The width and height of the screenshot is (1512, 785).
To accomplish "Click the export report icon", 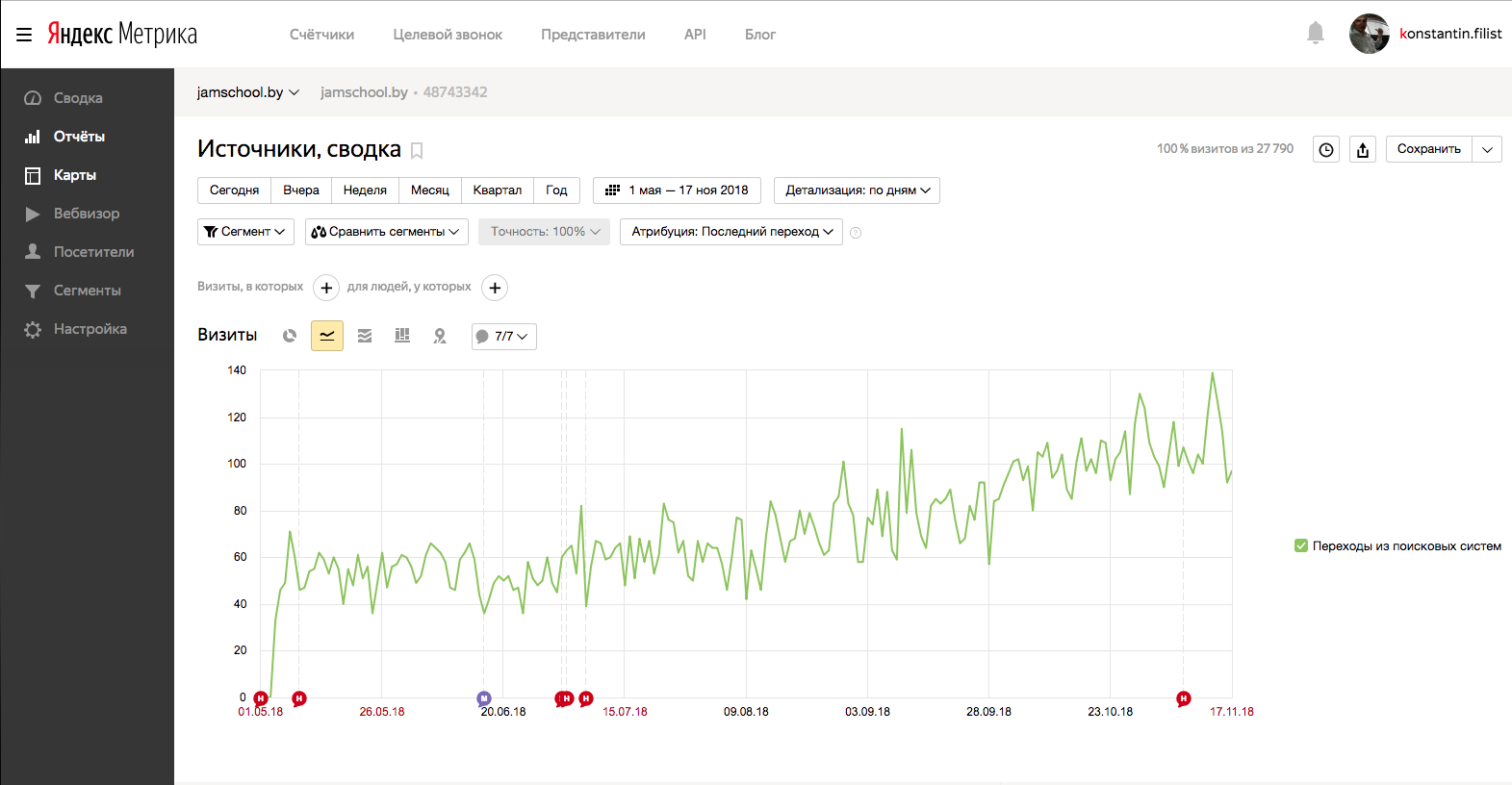I will [x=1362, y=149].
